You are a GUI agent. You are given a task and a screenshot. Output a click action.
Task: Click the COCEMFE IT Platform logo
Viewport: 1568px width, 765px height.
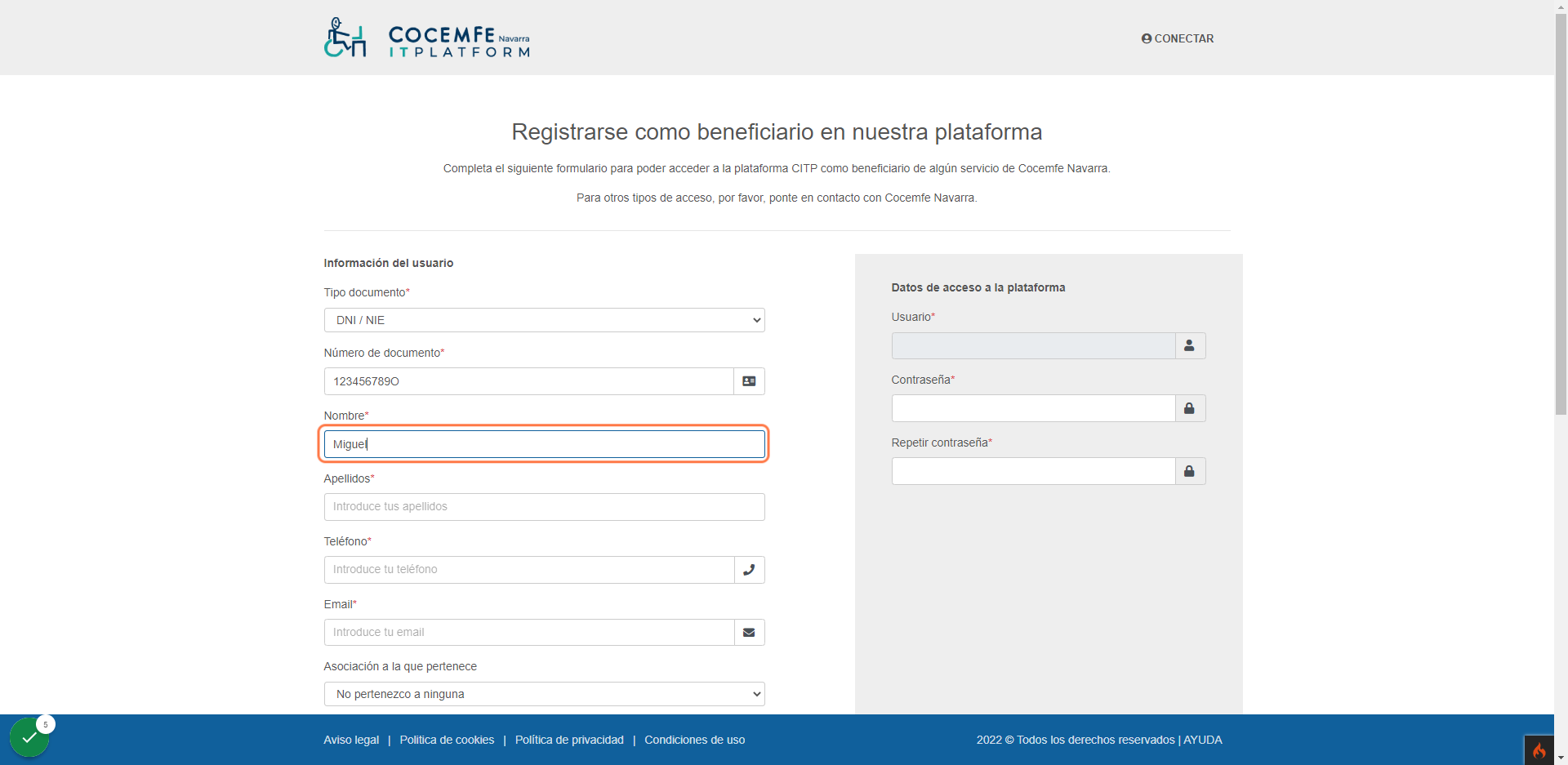click(427, 38)
